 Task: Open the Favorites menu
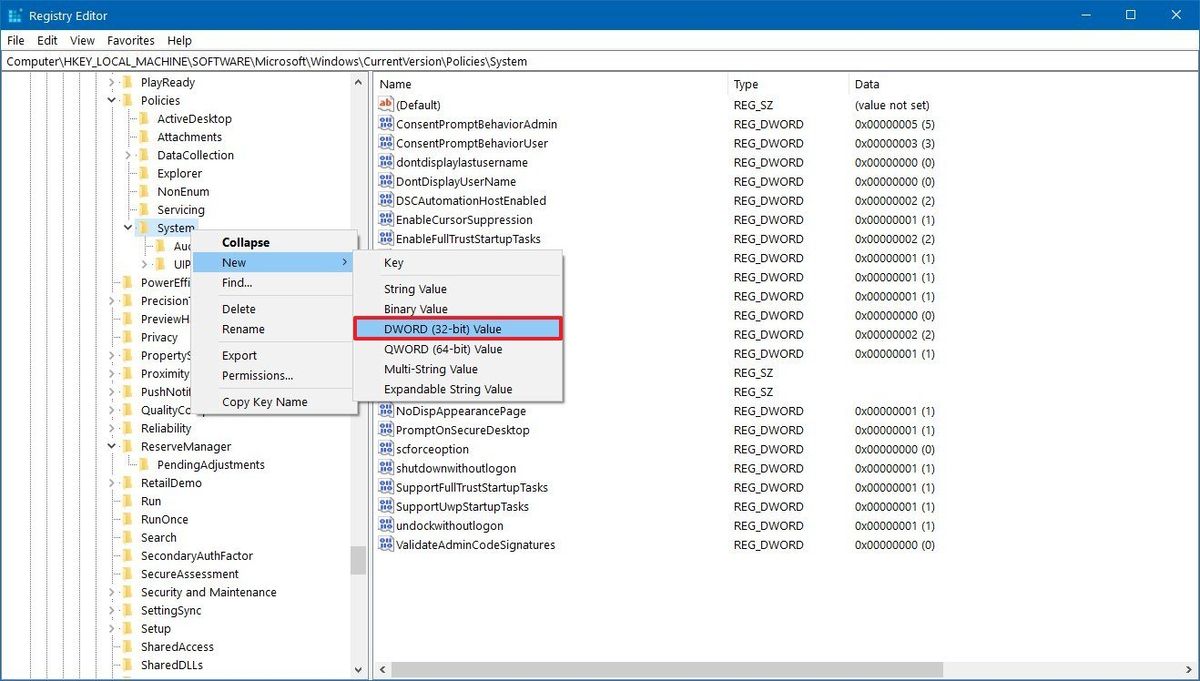(x=130, y=40)
